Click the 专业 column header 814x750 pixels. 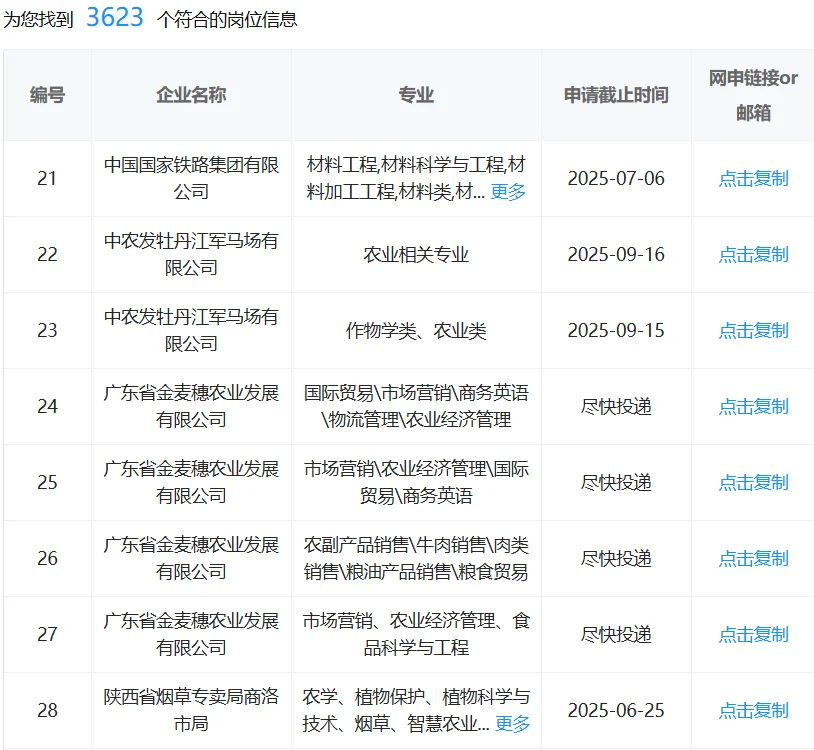(x=416, y=95)
